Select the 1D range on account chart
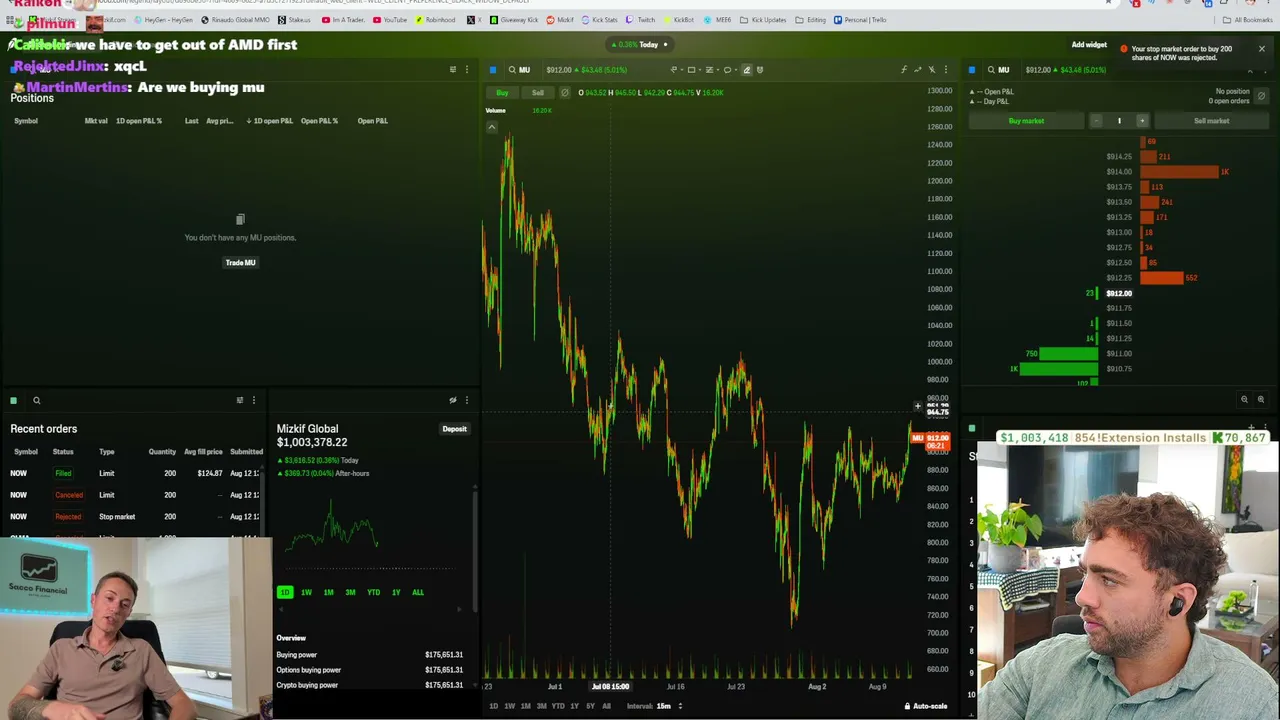1280x720 pixels. coord(285,593)
